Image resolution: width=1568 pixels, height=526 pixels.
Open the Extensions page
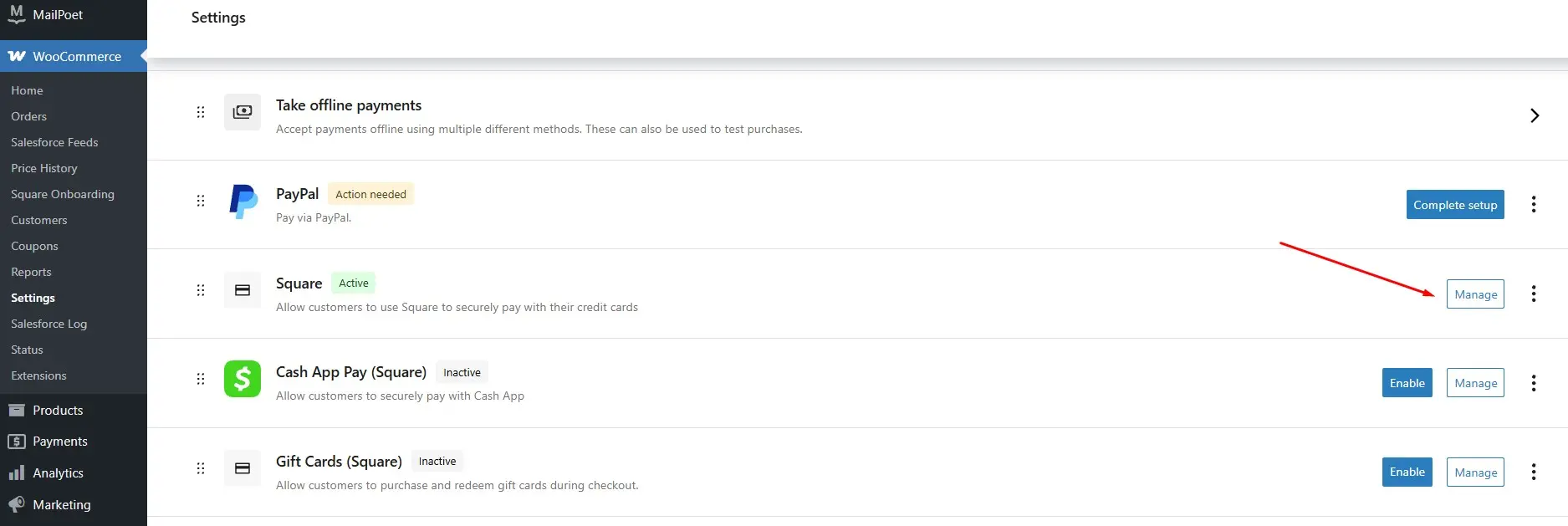point(38,375)
